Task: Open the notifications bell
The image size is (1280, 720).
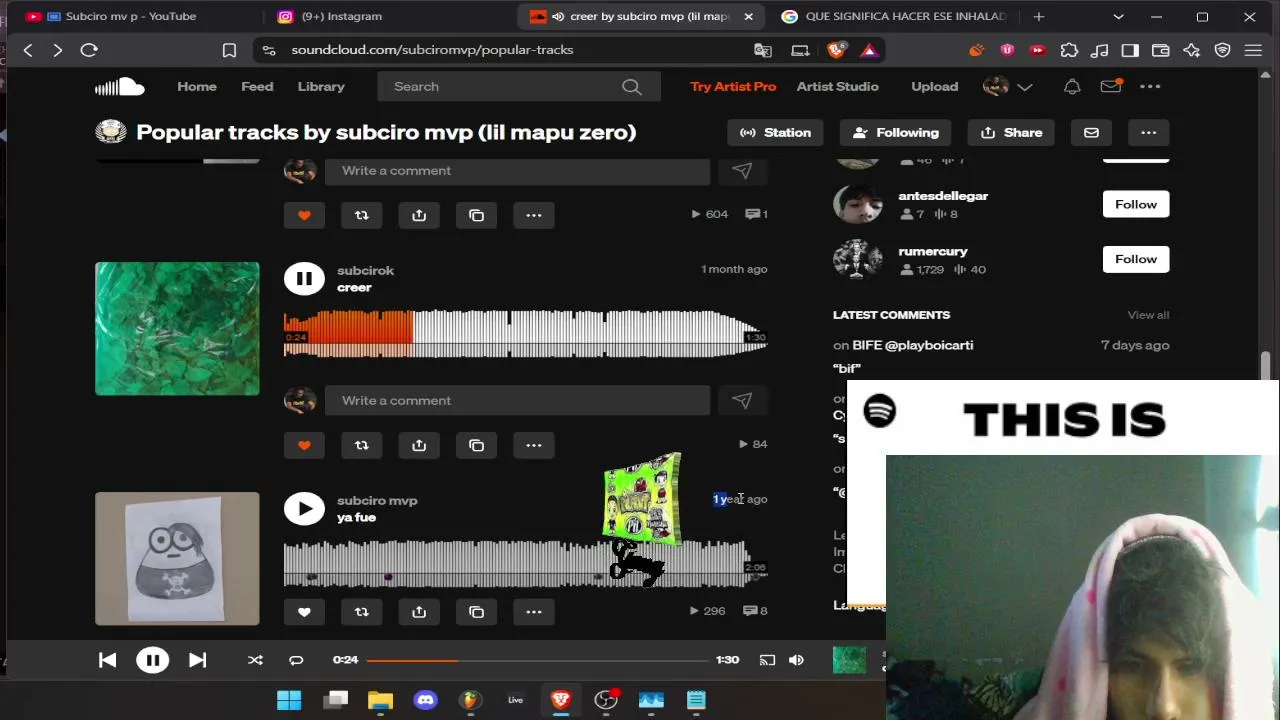Action: pos(1072,87)
